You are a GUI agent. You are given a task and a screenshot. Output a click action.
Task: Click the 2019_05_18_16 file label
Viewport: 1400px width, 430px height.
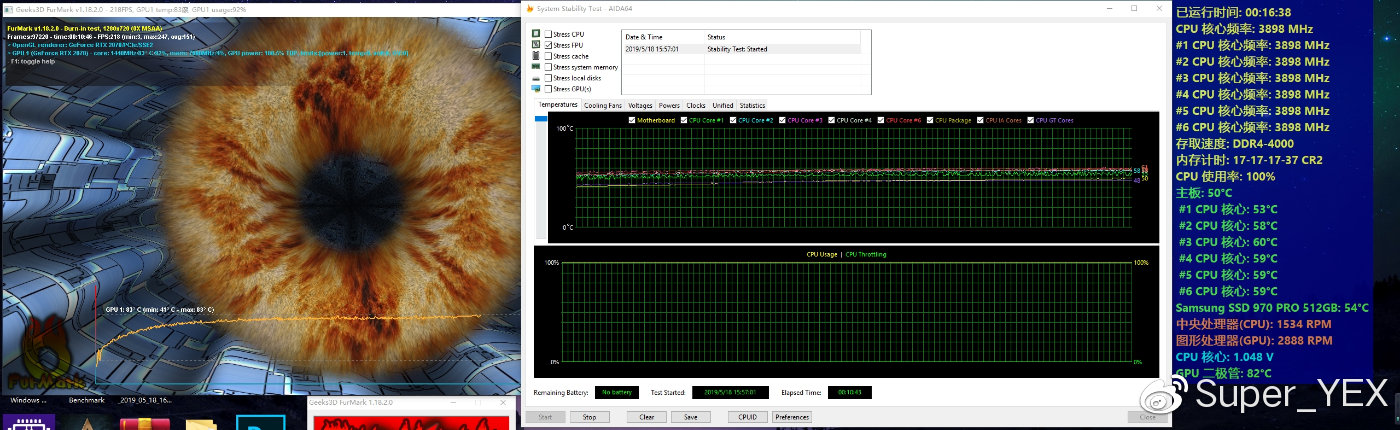tap(145, 399)
